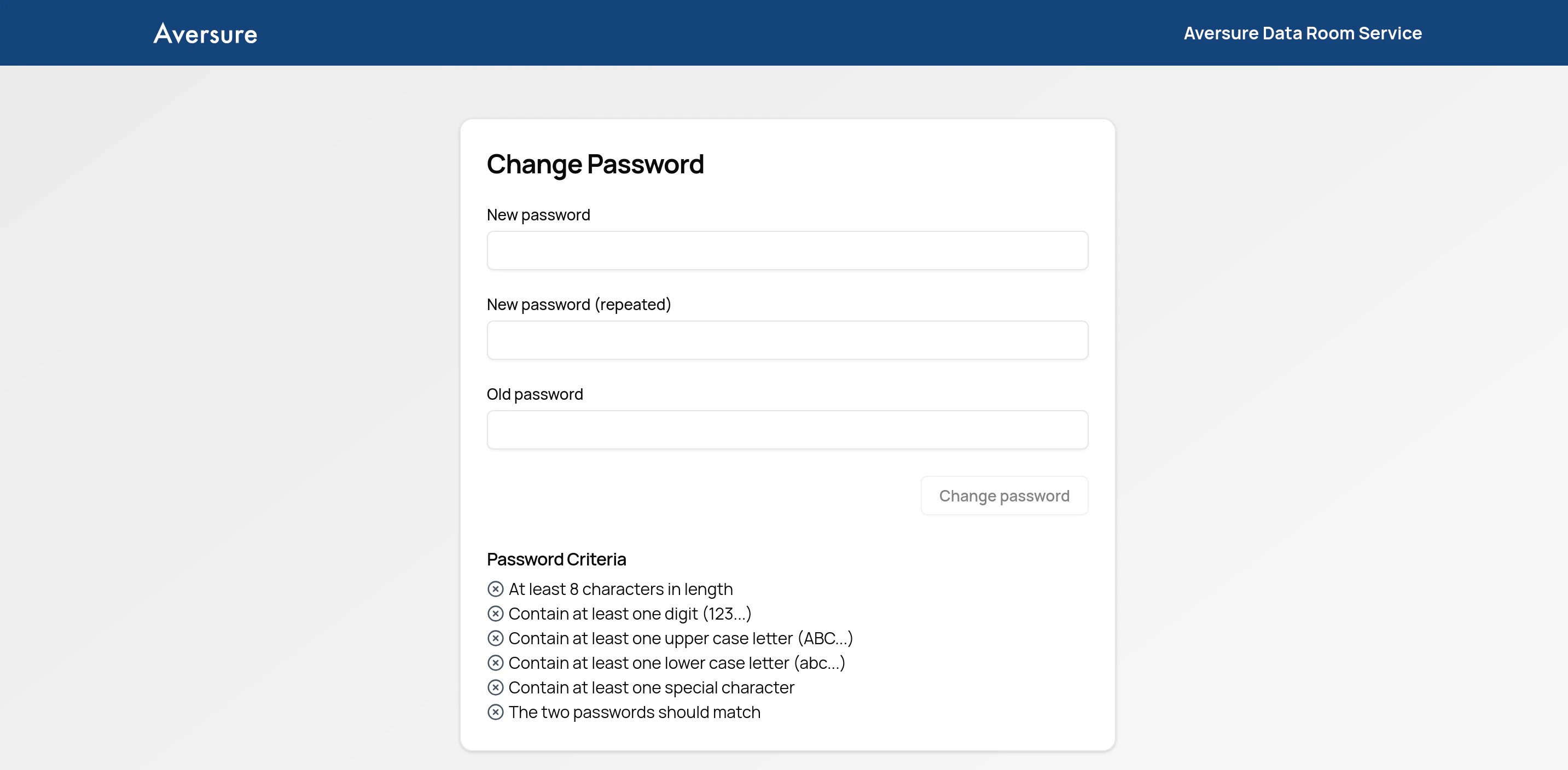
Task: Click the Aversure logo in the header
Action: 205,33
